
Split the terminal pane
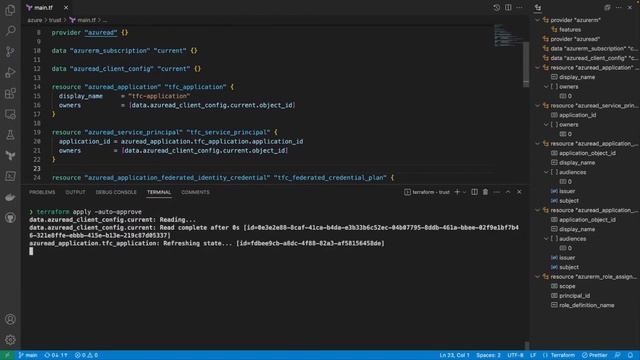click(474, 192)
